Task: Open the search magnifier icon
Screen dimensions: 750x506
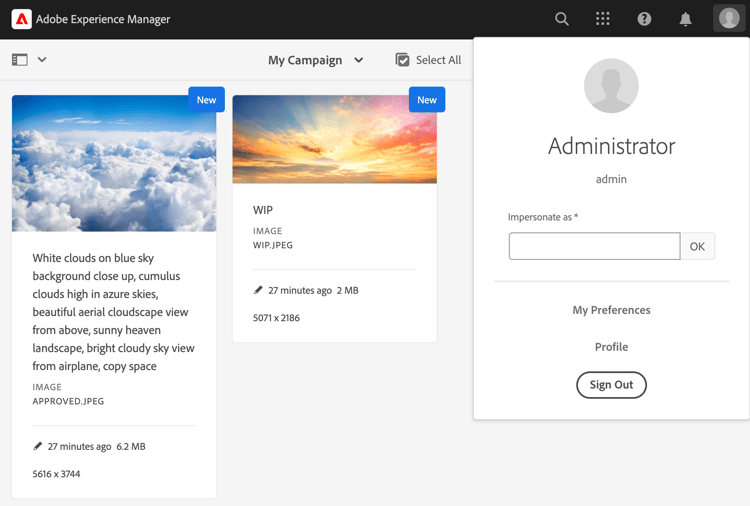Action: (562, 19)
